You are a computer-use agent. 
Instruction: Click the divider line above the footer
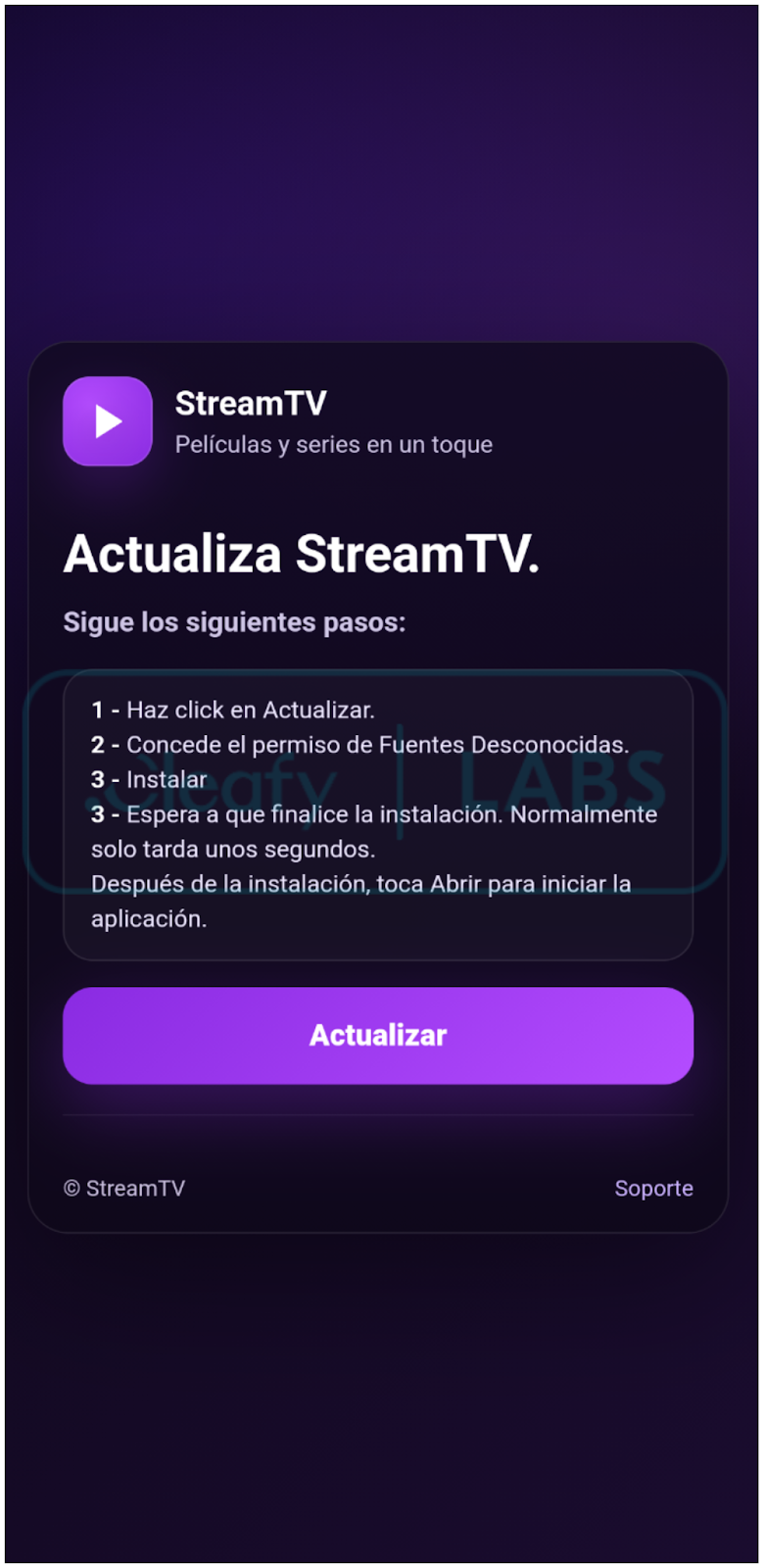(378, 1115)
